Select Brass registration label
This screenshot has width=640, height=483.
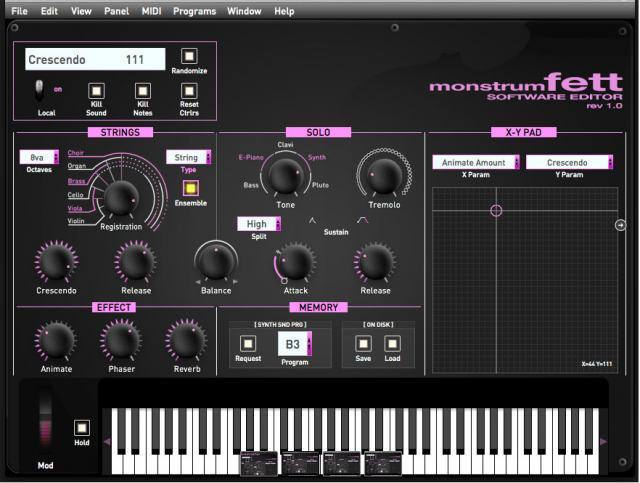click(x=76, y=181)
